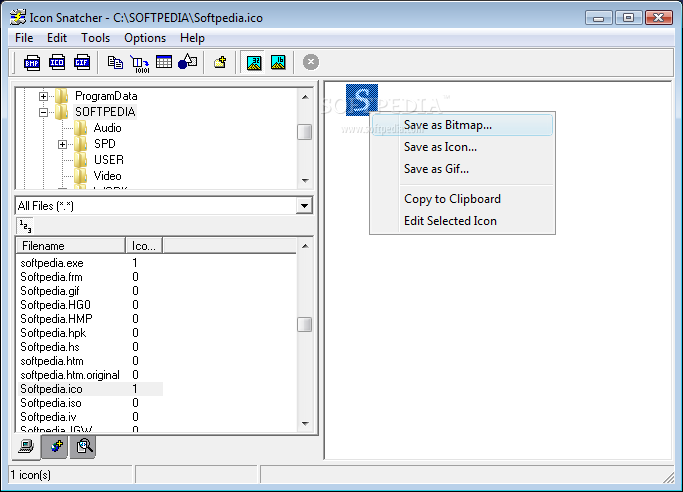Select softpedia.exe in file list
The height and width of the screenshot is (492, 683).
[x=51, y=263]
